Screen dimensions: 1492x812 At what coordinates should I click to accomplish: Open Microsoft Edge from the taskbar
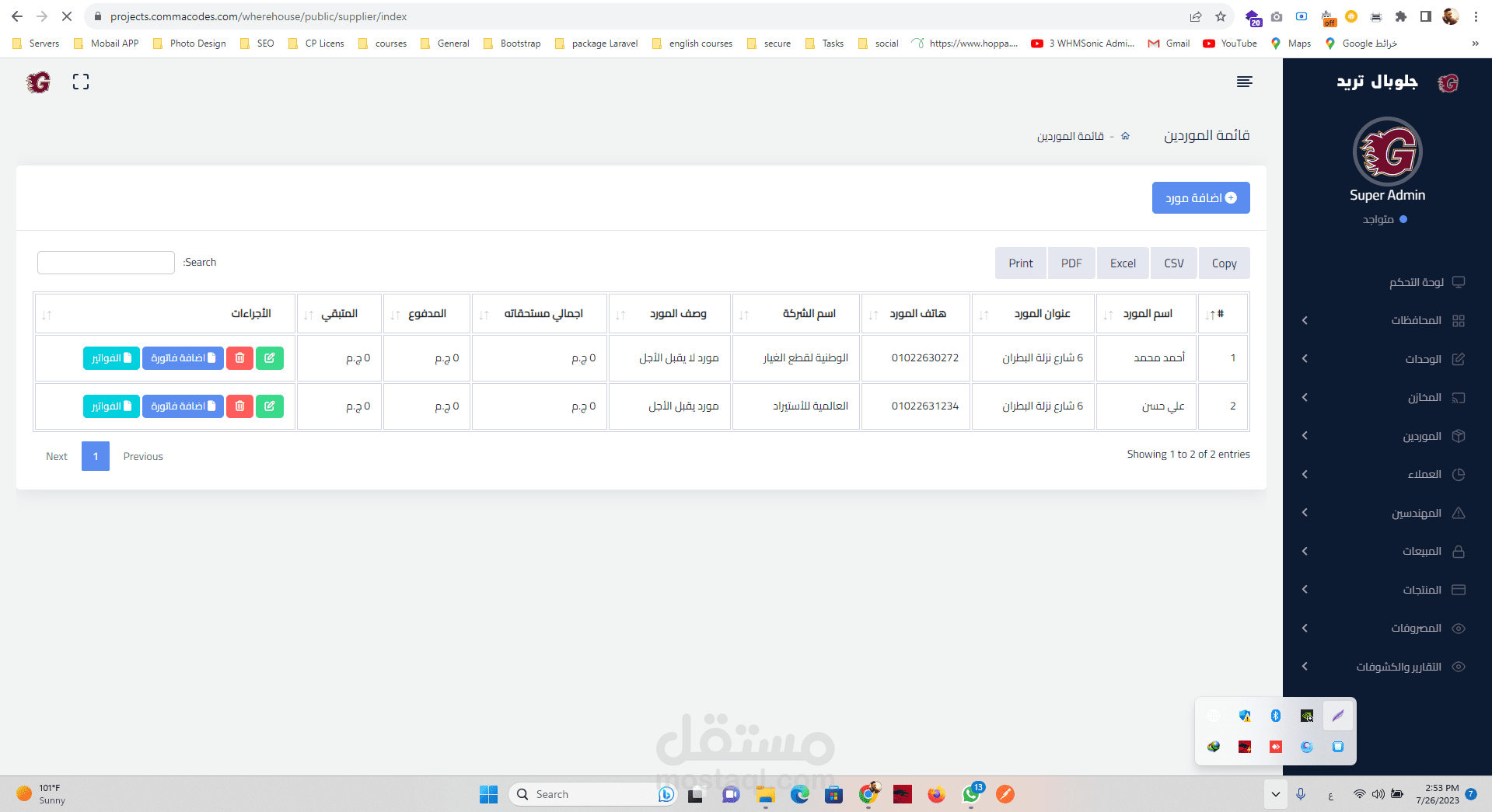click(x=800, y=794)
